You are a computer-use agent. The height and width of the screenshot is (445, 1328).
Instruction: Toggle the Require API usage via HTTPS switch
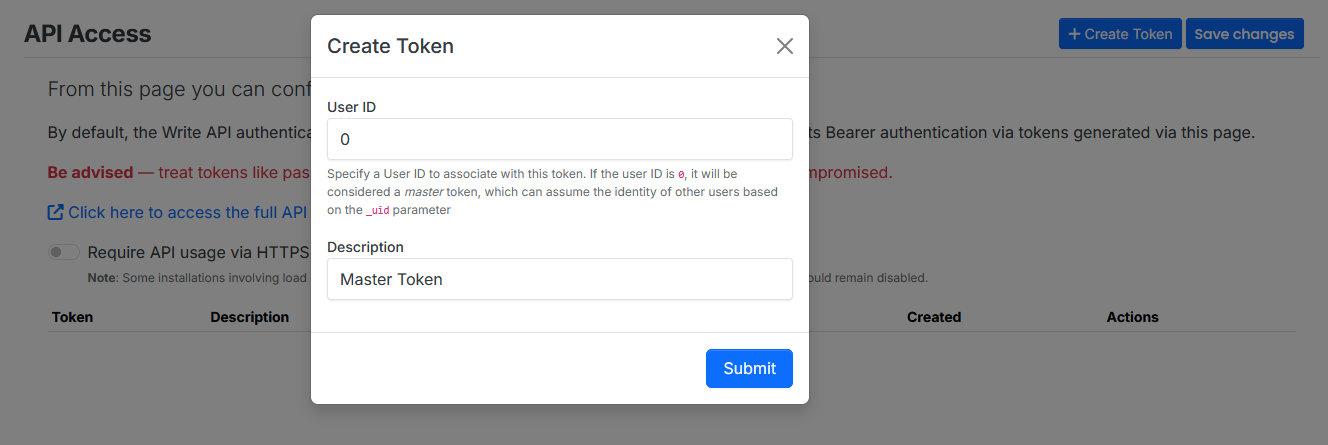point(64,252)
